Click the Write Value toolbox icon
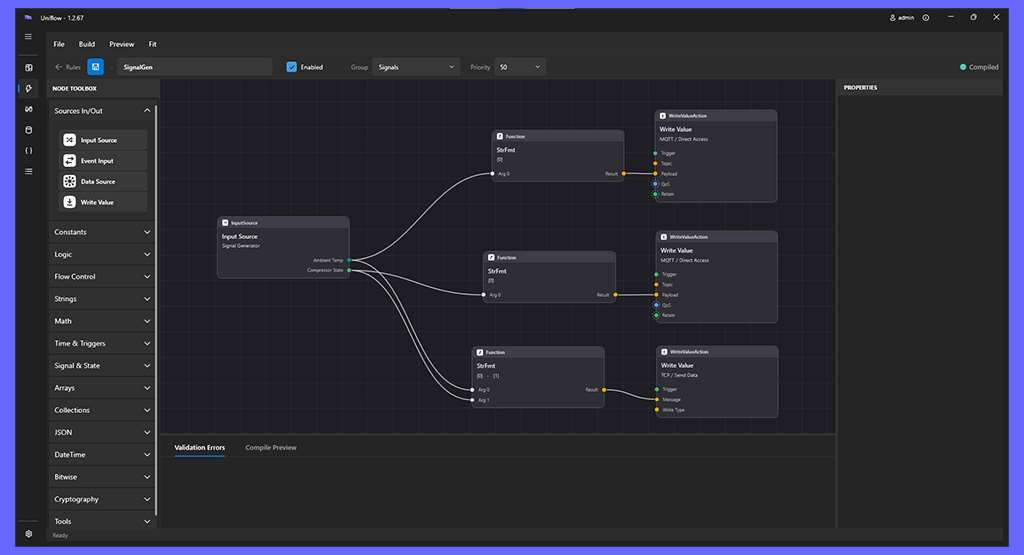1024x555 pixels. 69,202
